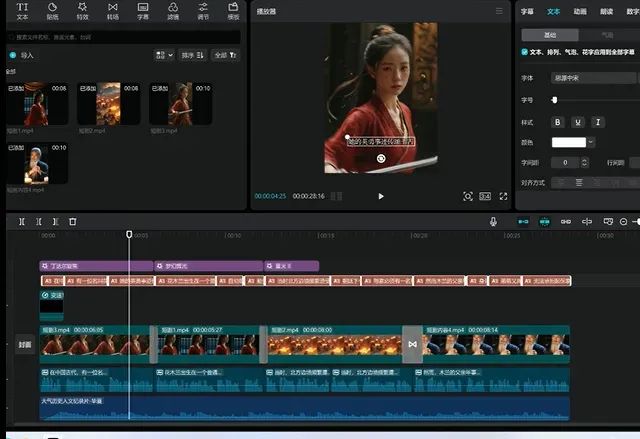Screen dimensions: 640x439
Task: Select the subtitle text box in preview
Action: coord(381,142)
